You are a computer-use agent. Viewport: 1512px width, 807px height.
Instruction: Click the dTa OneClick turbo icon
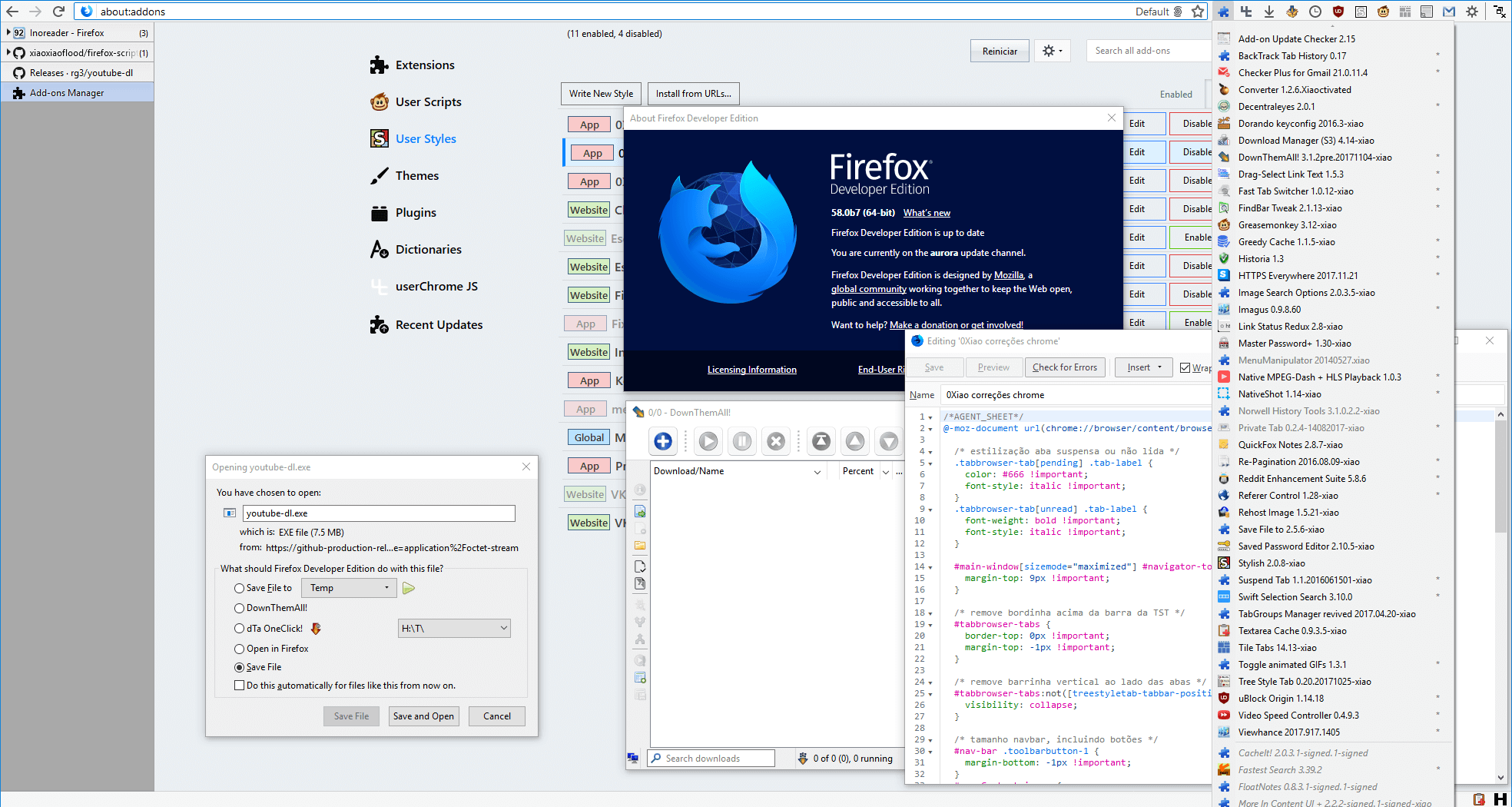tap(316, 629)
